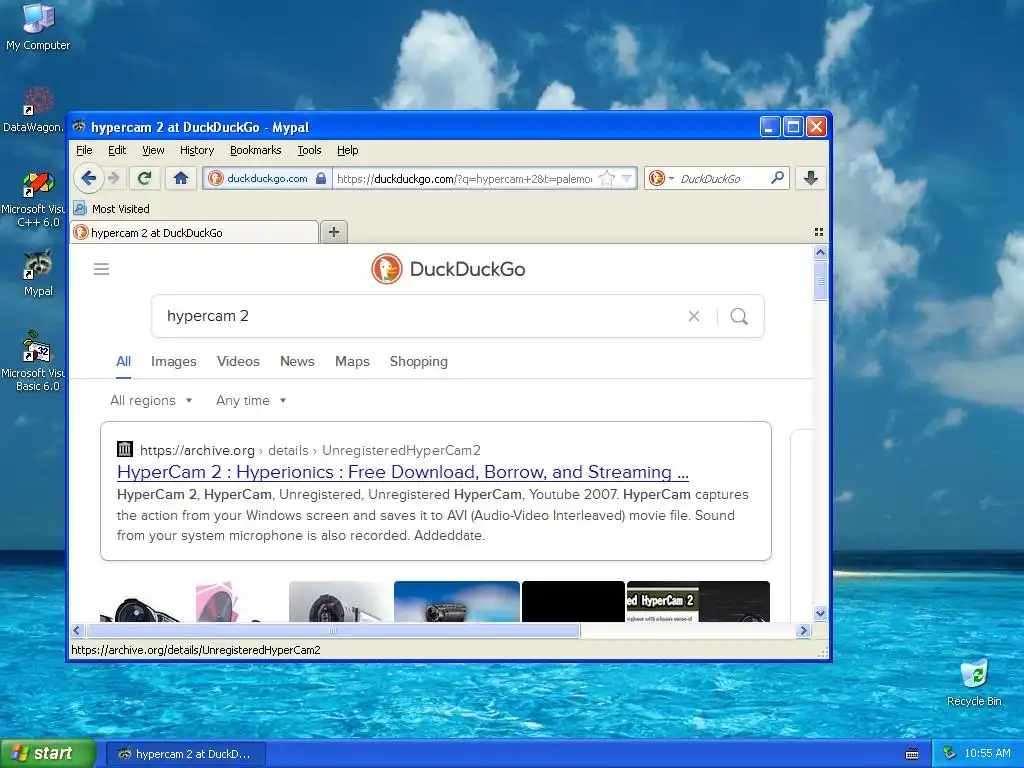Click the vertical scrollbar up arrow
The width and height of the screenshot is (1024, 768).
click(x=820, y=252)
